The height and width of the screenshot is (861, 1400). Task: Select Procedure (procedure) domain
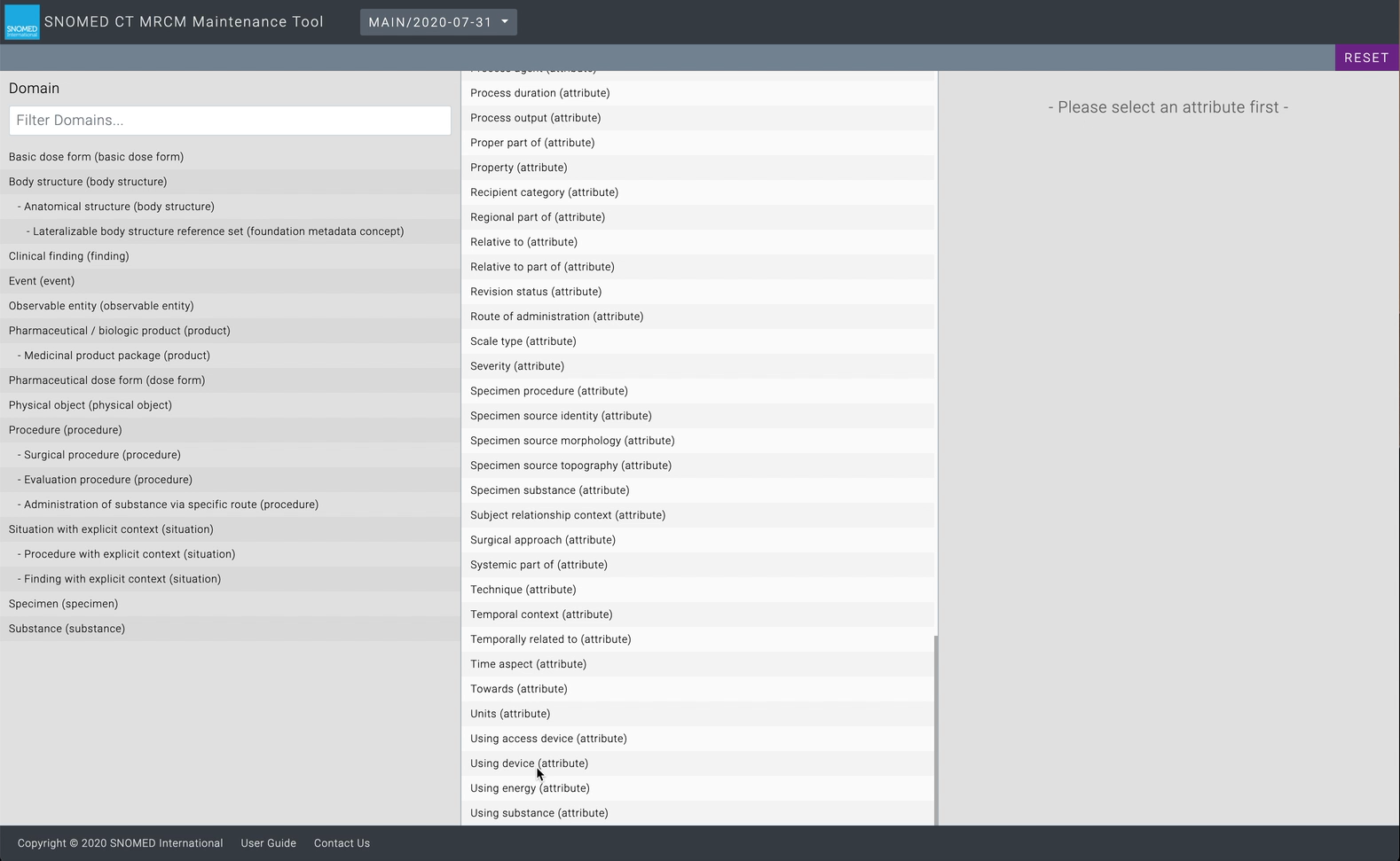click(230, 430)
